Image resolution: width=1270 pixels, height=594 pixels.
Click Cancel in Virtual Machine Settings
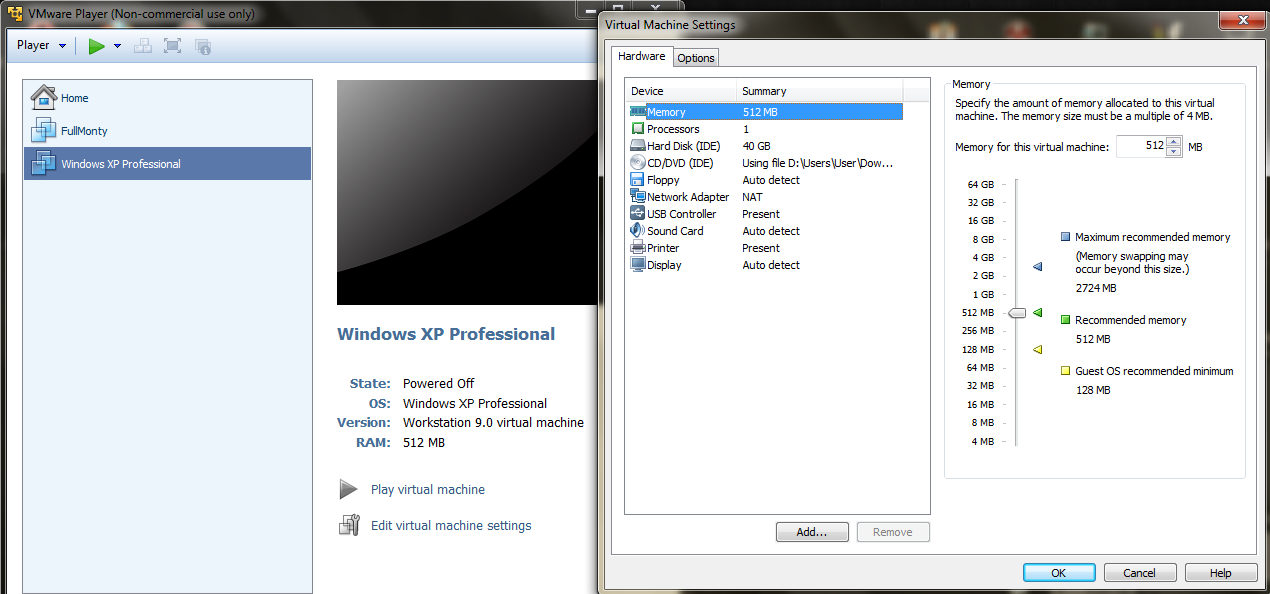click(x=1140, y=573)
